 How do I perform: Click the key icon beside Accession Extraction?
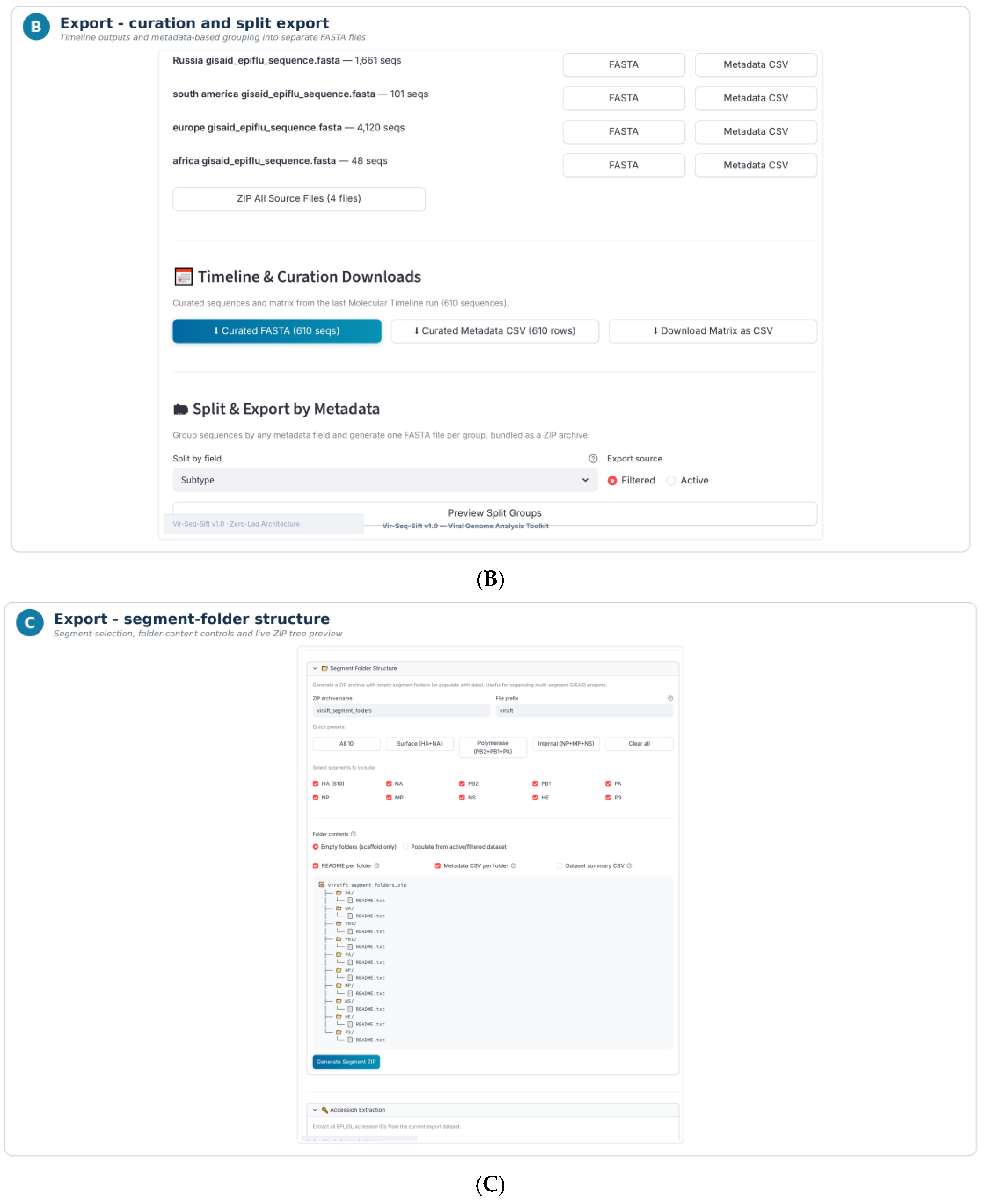coord(325,1110)
